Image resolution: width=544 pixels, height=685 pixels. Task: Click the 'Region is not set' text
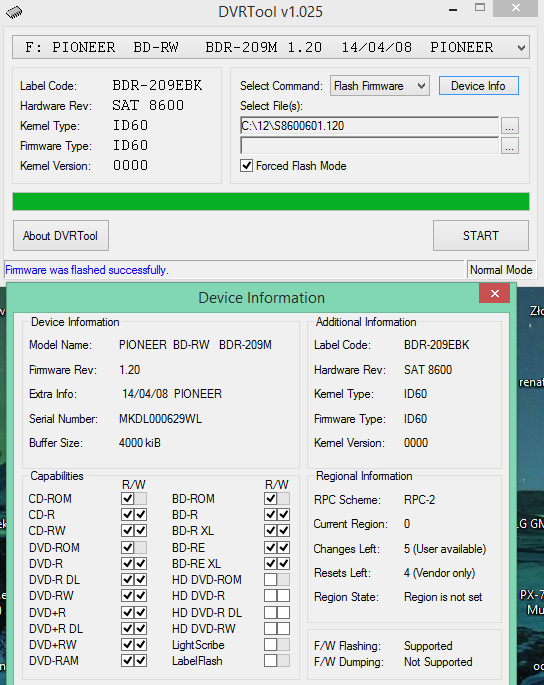click(x=443, y=597)
